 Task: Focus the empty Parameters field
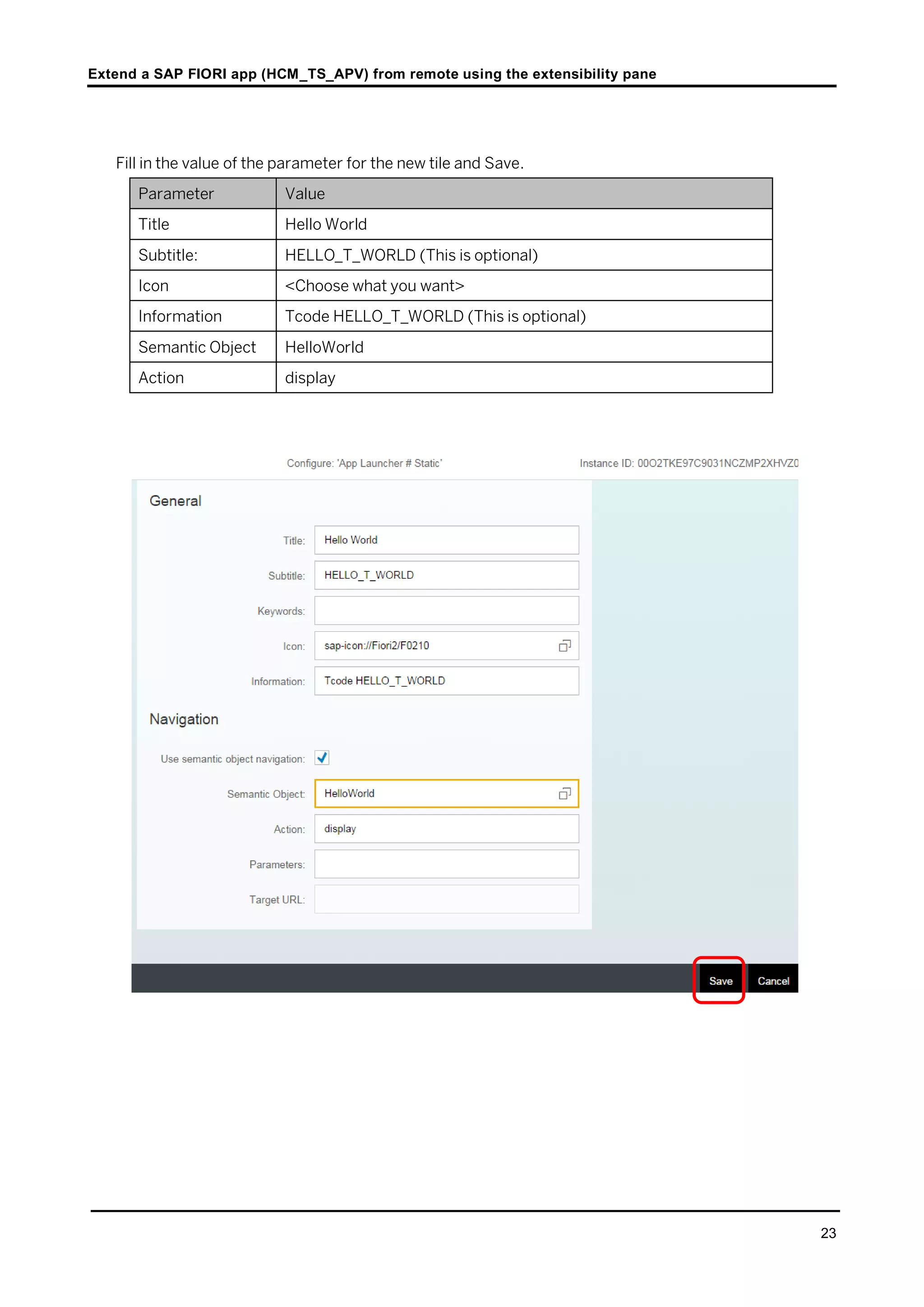tap(446, 864)
